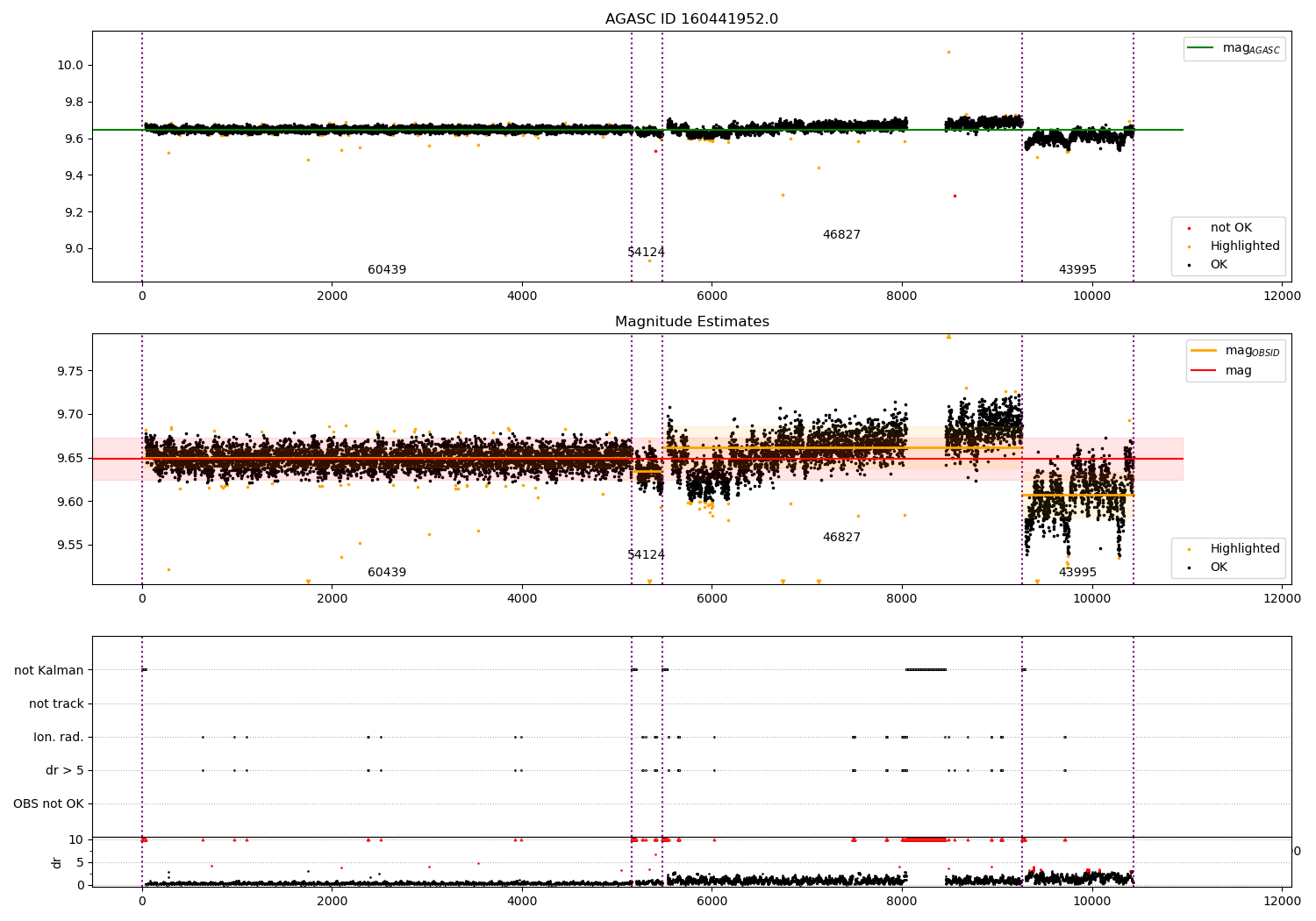Click the green mag AGASC legend line
1316x921 pixels.
tap(1202, 48)
